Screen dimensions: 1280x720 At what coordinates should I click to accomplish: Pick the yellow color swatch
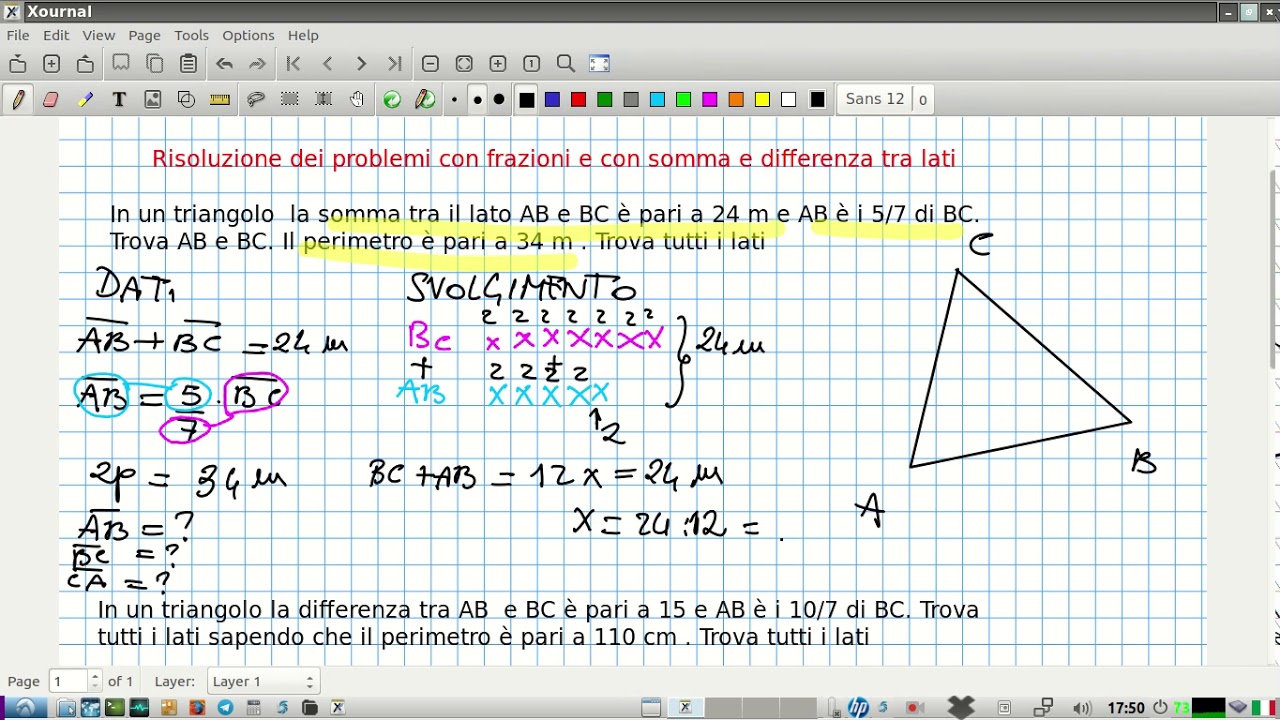pos(762,99)
